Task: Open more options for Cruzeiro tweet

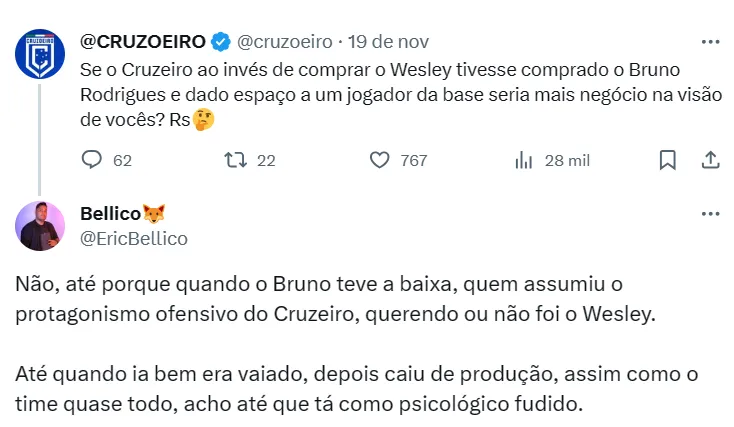Action: coord(710,42)
